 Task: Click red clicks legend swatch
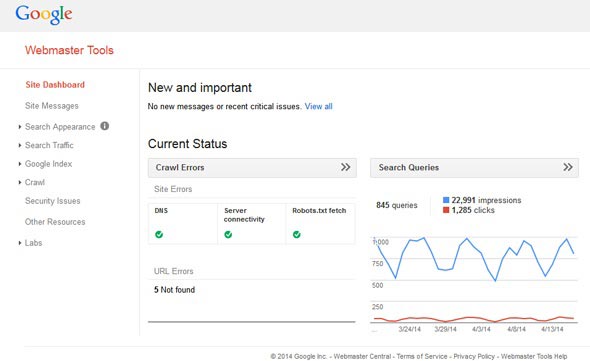(x=446, y=210)
